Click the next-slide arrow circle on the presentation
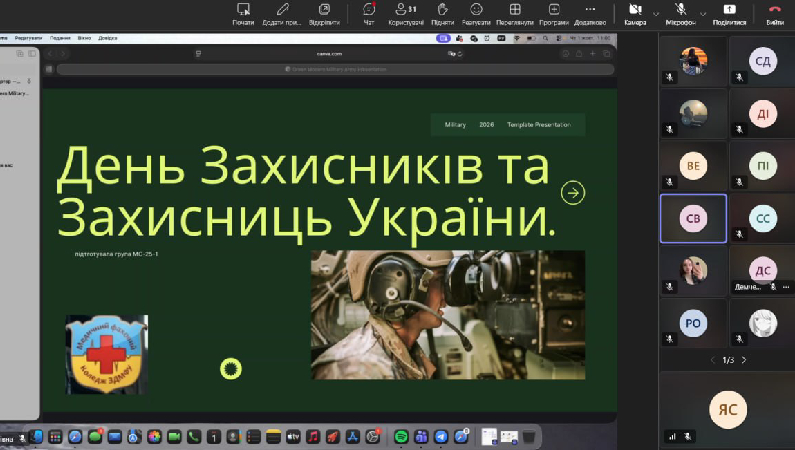The height and width of the screenshot is (450, 795). (x=573, y=193)
